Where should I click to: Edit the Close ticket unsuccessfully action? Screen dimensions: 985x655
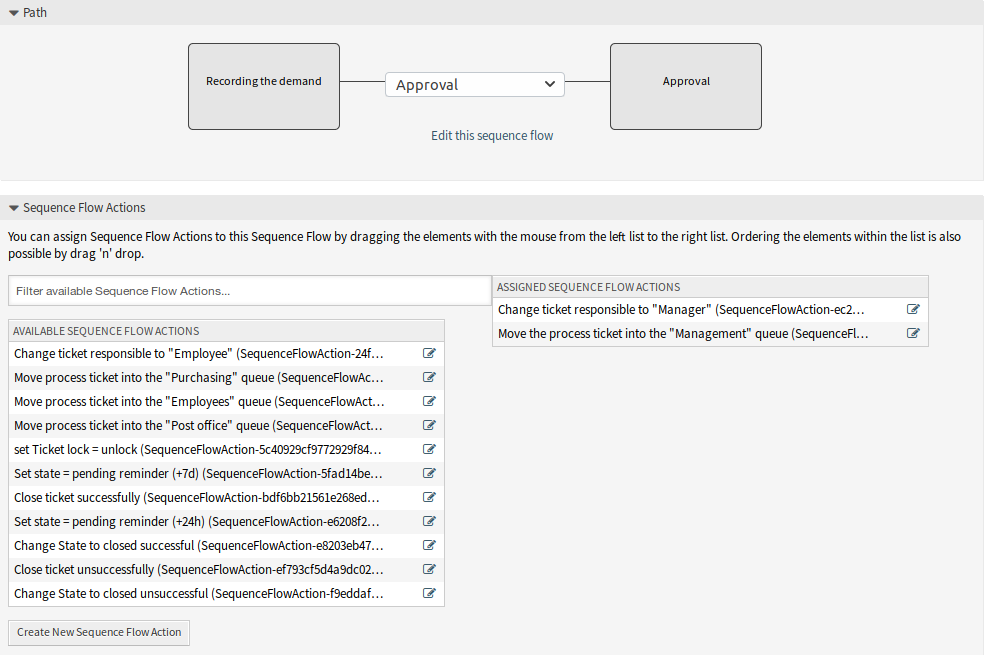(x=429, y=569)
